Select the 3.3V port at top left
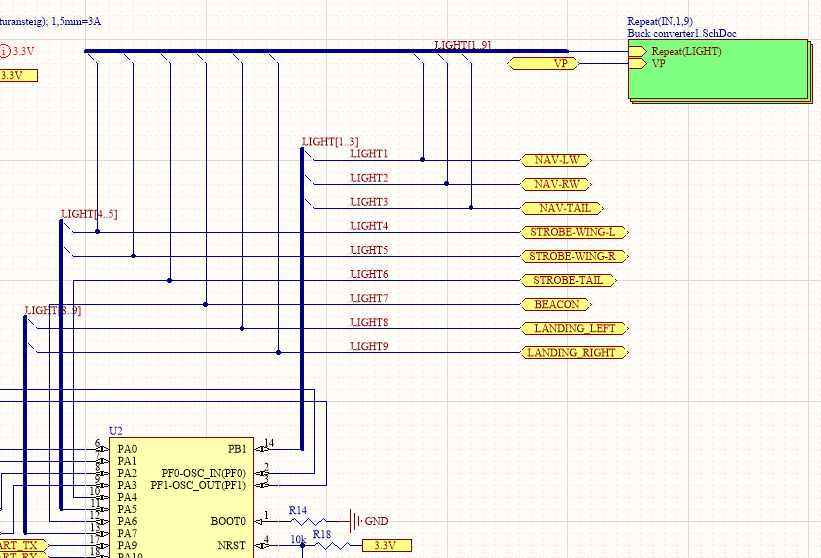 pos(18,75)
